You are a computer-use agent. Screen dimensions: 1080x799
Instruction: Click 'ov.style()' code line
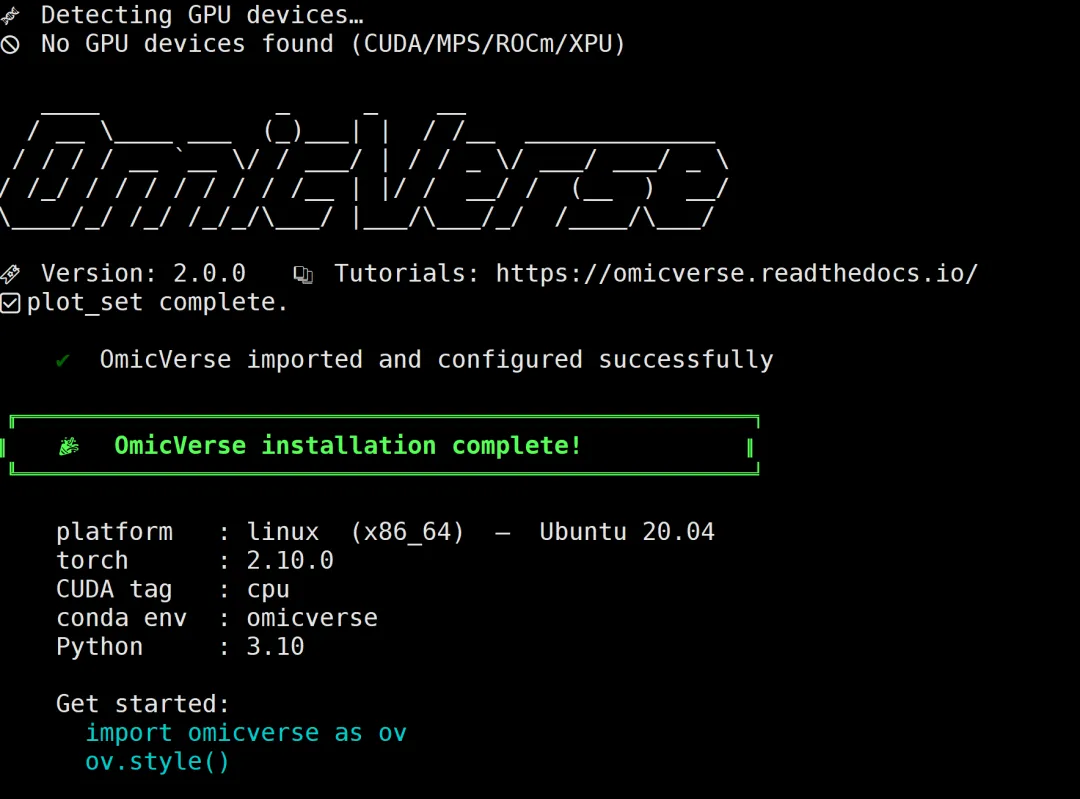pos(157,762)
